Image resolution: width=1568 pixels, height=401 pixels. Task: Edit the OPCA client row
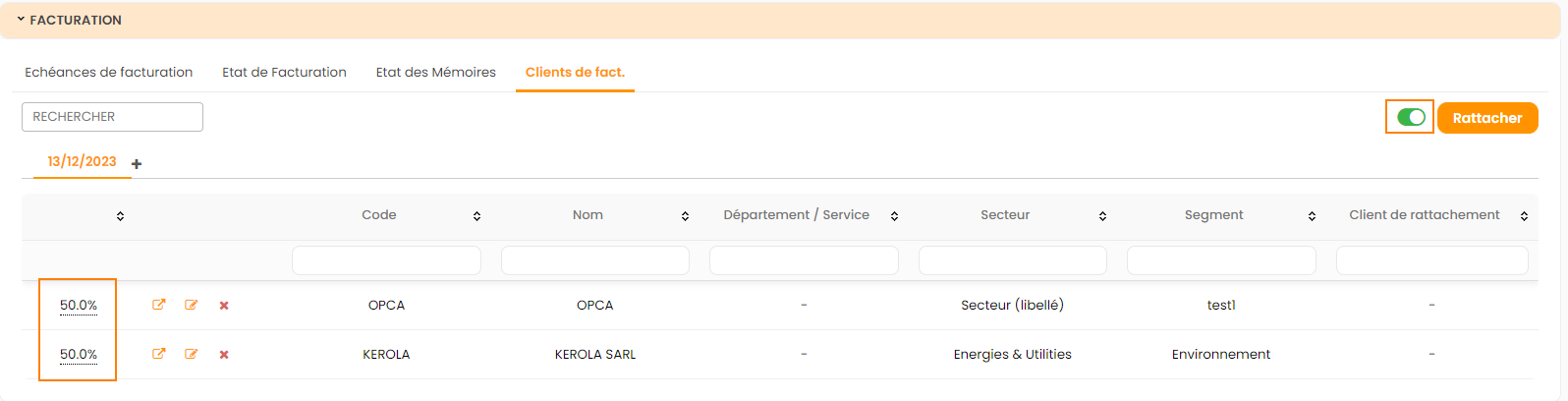click(191, 305)
